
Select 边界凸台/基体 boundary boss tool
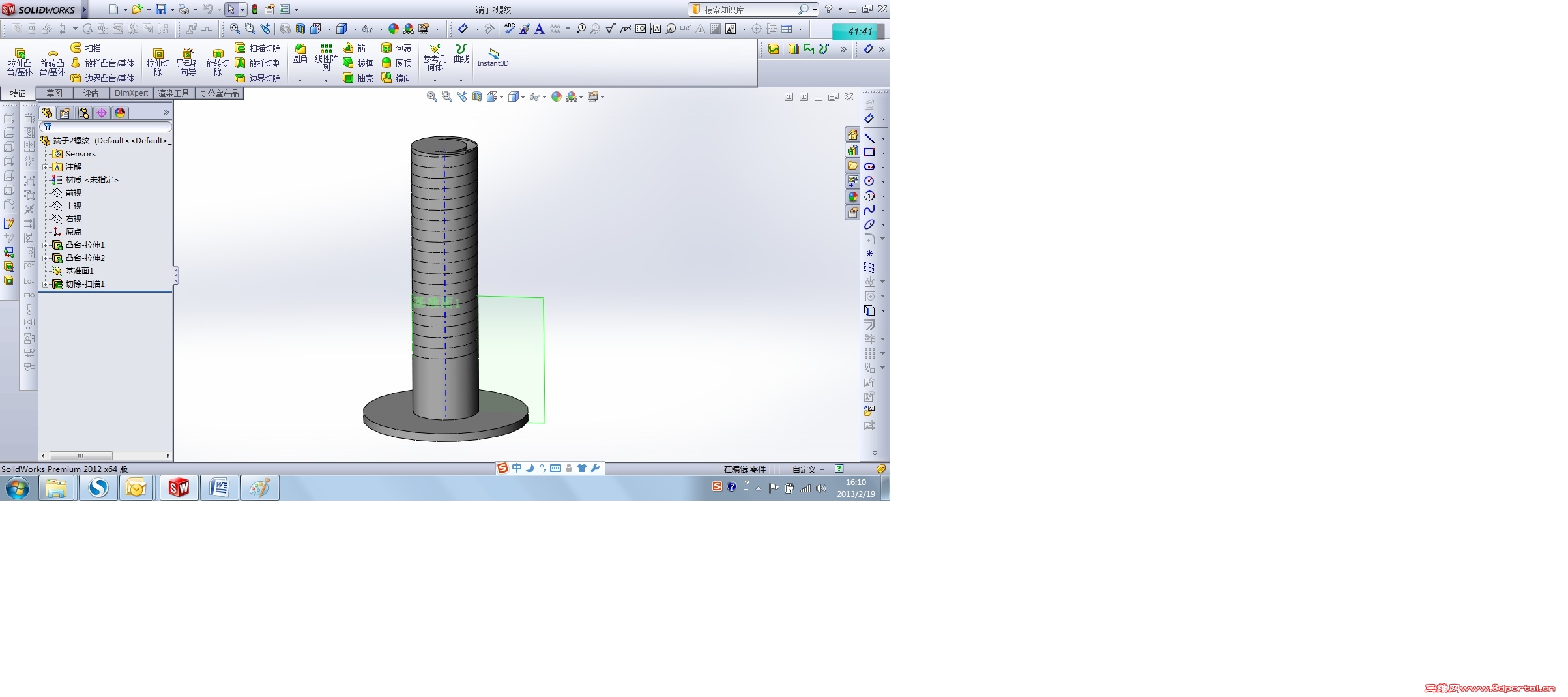point(102,78)
